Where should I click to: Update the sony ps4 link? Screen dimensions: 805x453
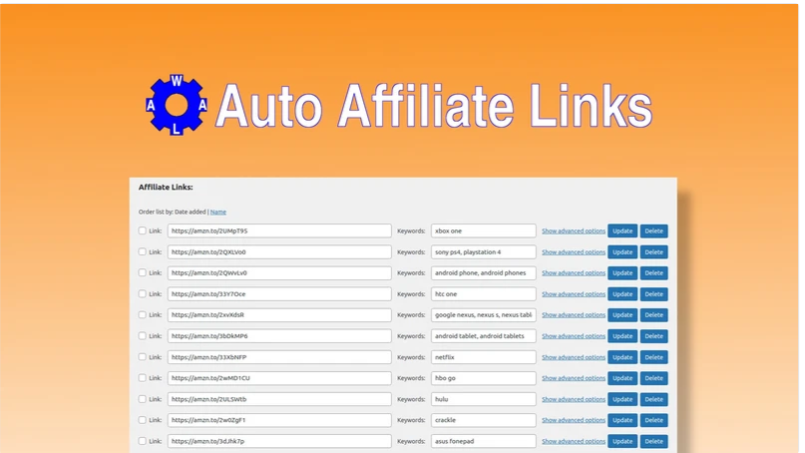click(x=623, y=252)
